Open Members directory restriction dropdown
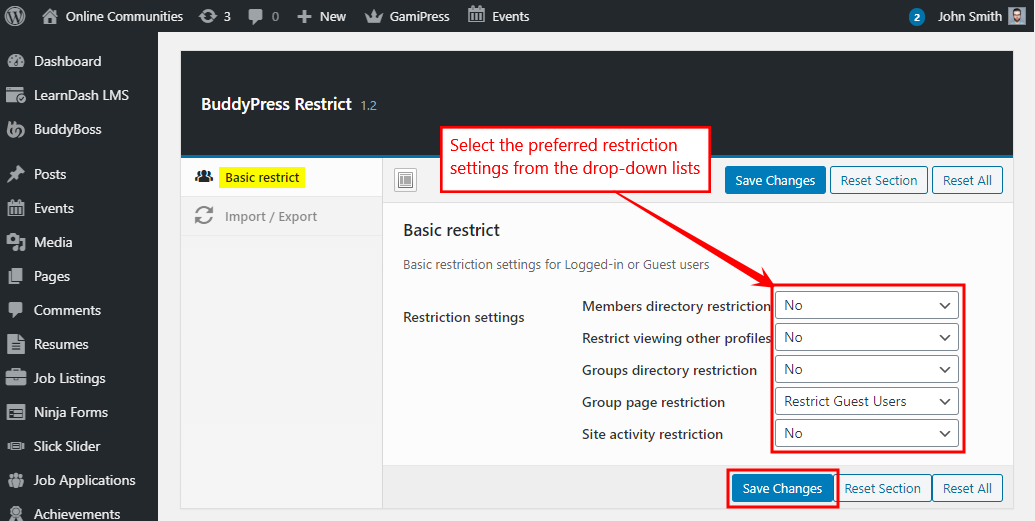1035x521 pixels. 866,305
